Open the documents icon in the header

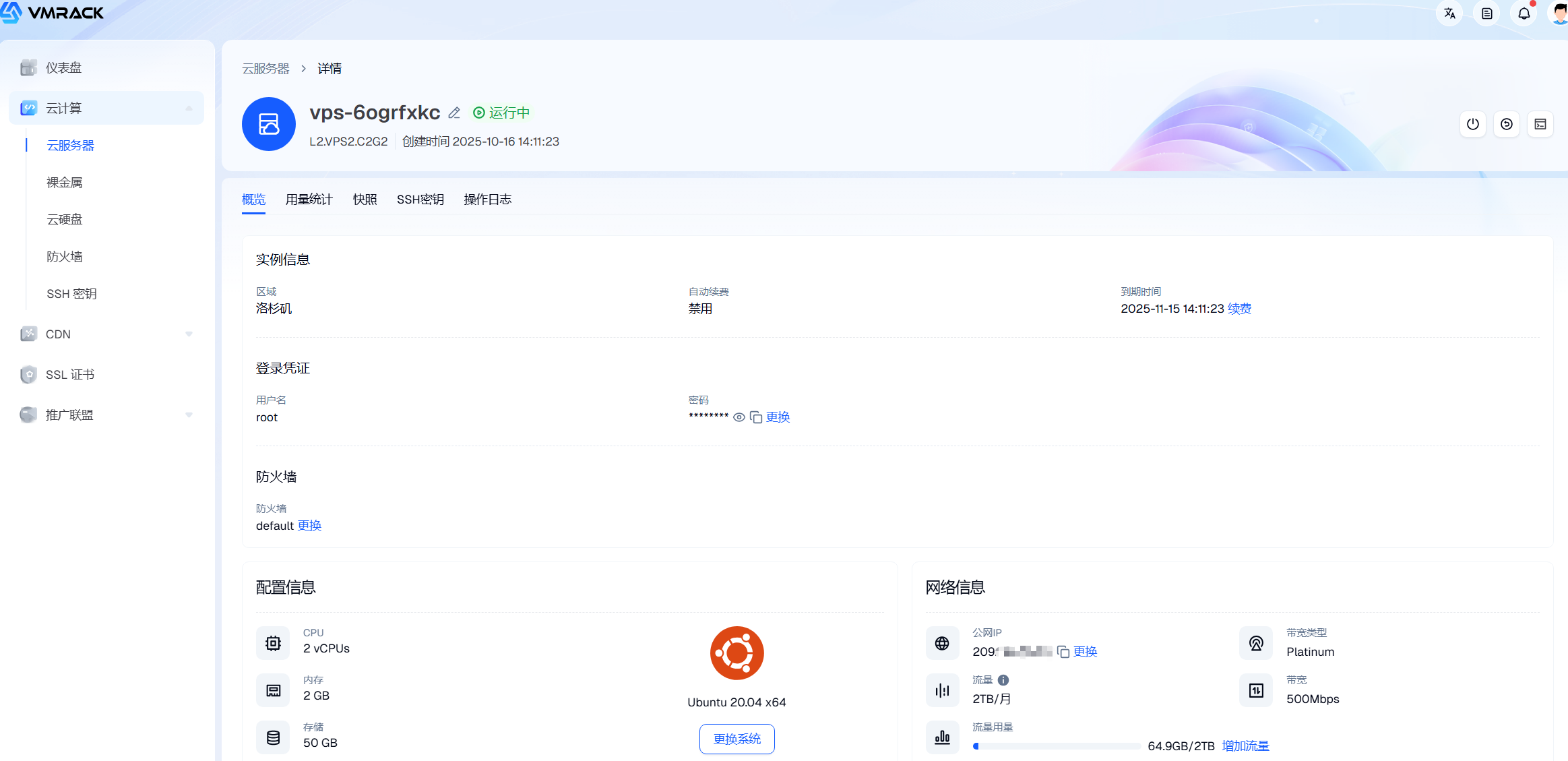click(x=1486, y=13)
